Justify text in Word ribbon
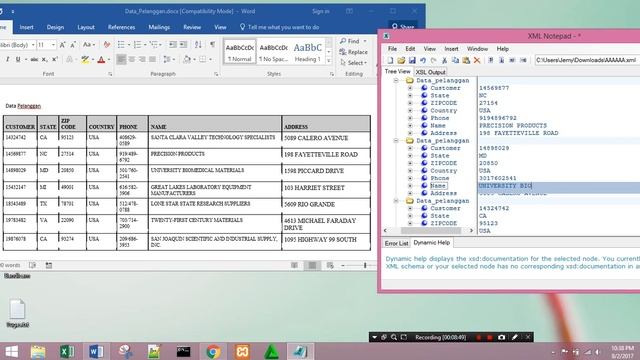Viewport: 640px width, 360px height. click(152, 60)
